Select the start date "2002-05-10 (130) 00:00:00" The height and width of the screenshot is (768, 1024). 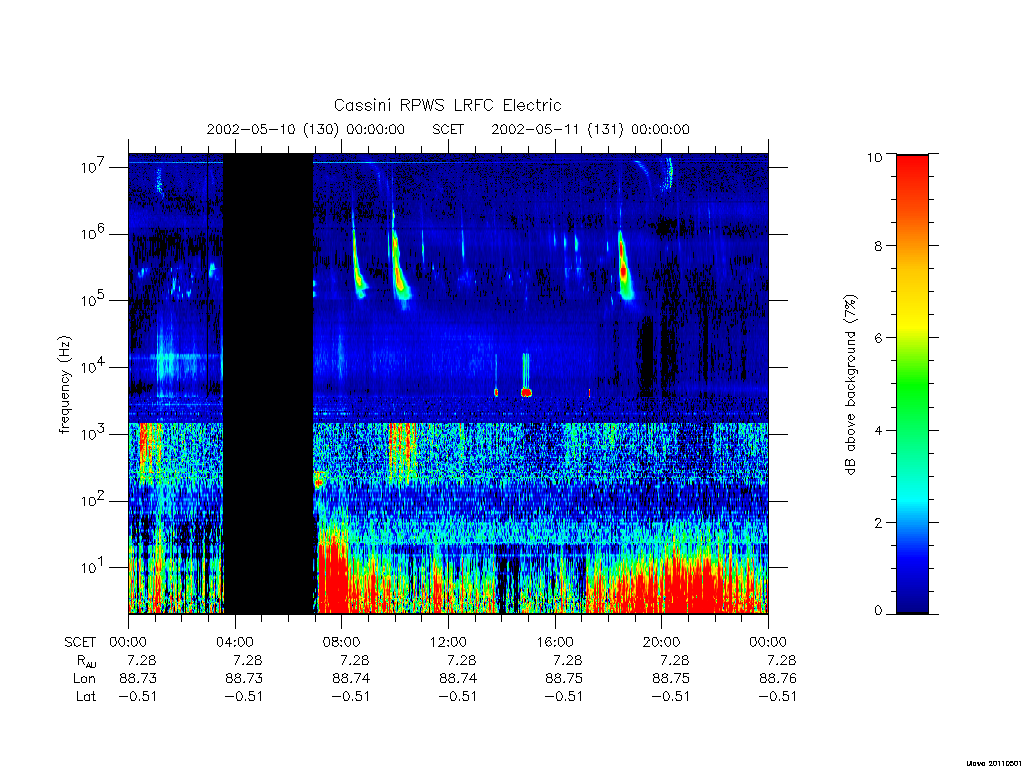pos(306,129)
